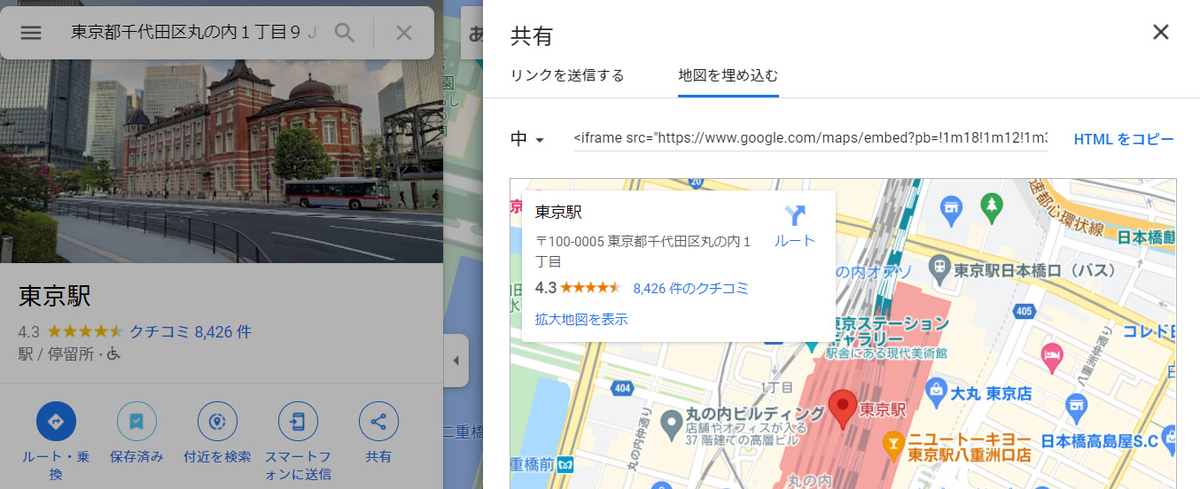1200x489 pixels.
Task: Close the 共有 share dialog
Action: point(1161,32)
